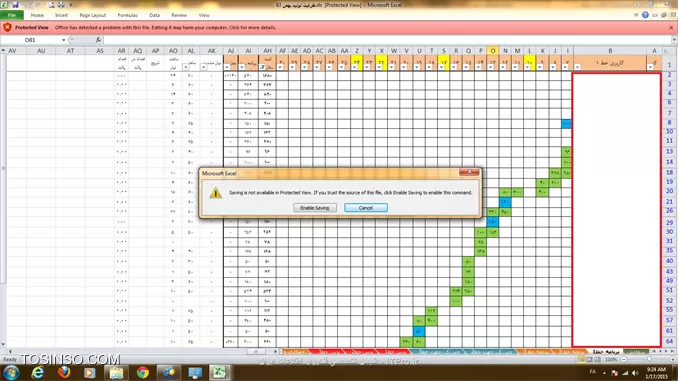Viewport: 678px width, 381px height.
Task: Click the Enable Saving button
Action: tap(315, 208)
